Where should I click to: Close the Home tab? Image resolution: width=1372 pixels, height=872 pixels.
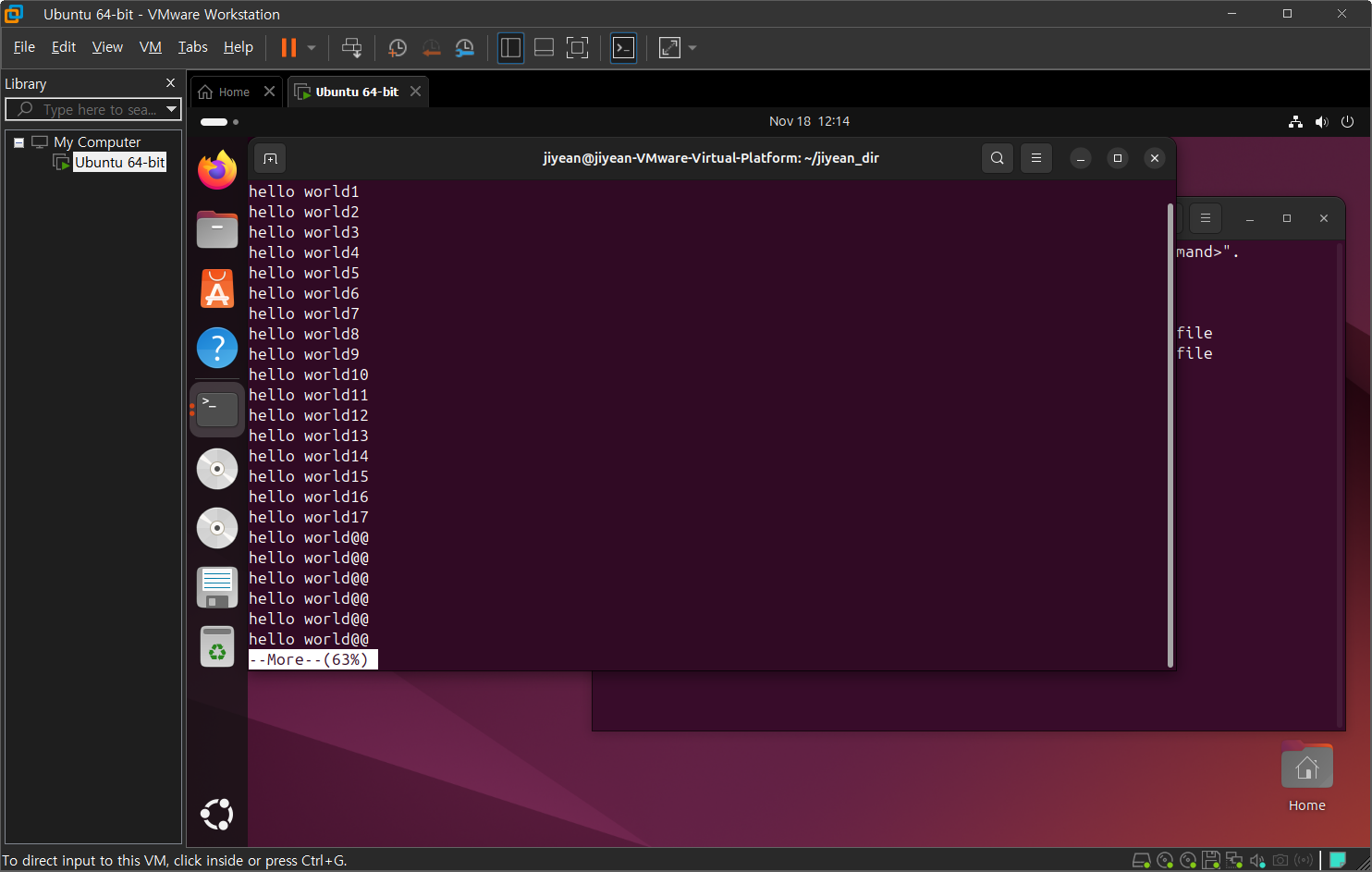click(269, 92)
